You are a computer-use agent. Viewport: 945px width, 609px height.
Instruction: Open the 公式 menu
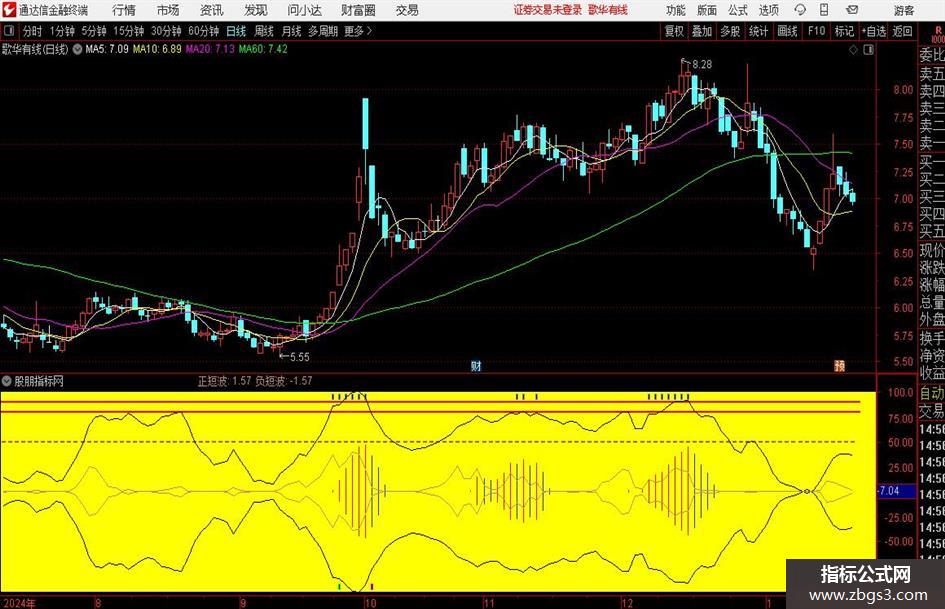point(738,10)
